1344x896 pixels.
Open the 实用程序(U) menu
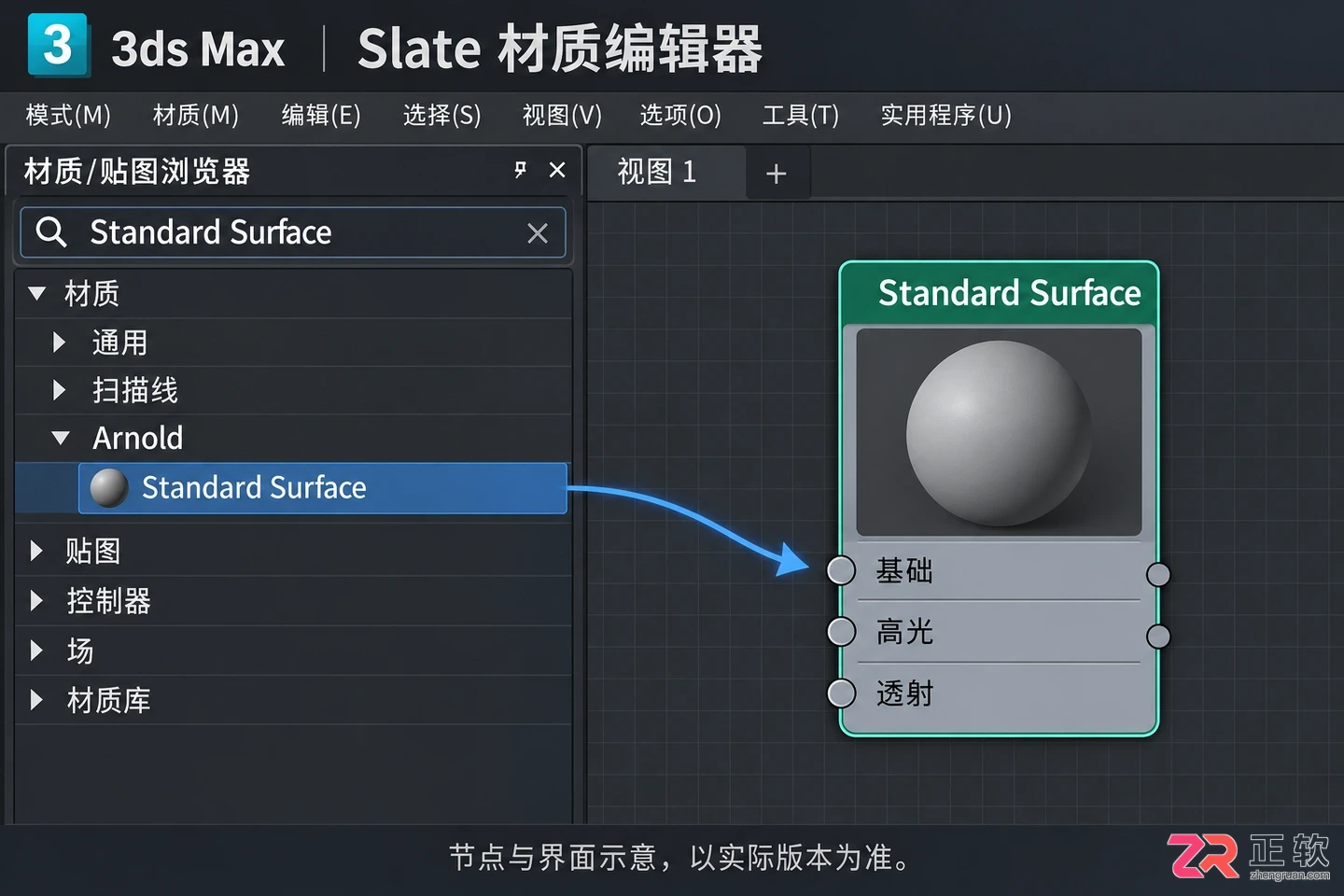click(946, 115)
